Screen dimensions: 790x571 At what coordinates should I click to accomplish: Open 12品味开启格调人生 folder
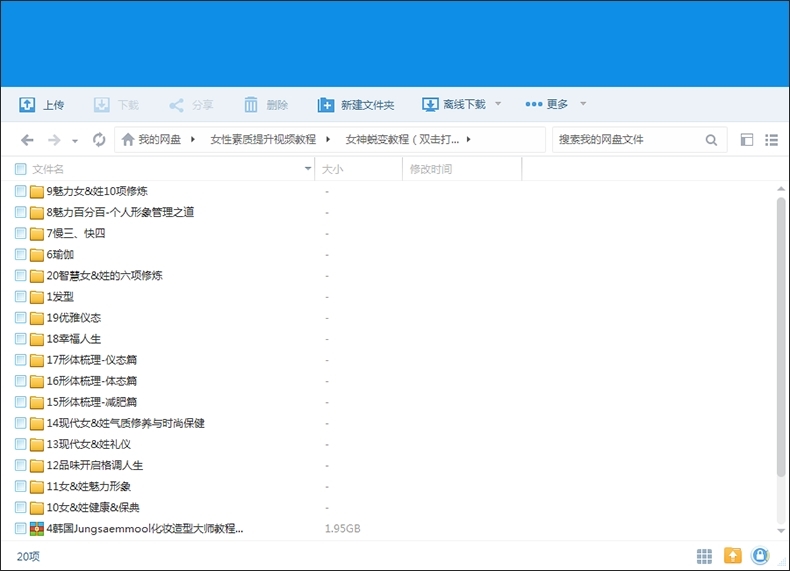click(94, 465)
